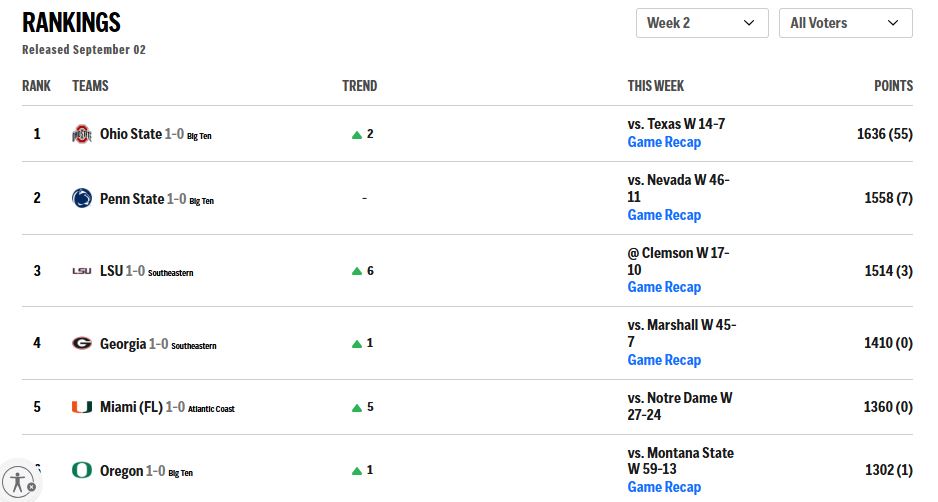Open the accessibility options icon
Screen dimensions: 938x502
coord(19,482)
